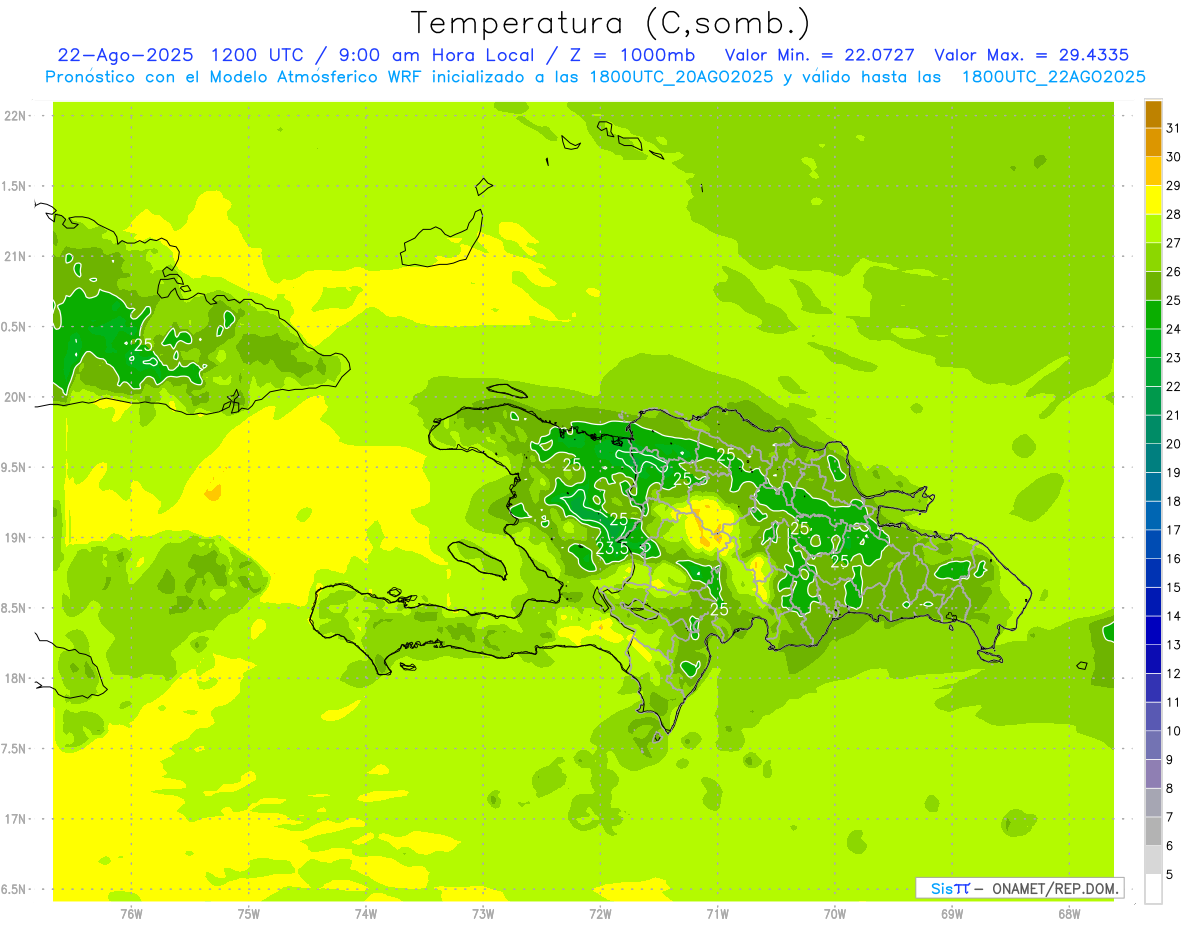
Task: Click the legend value "18"
Action: pos(1173,501)
